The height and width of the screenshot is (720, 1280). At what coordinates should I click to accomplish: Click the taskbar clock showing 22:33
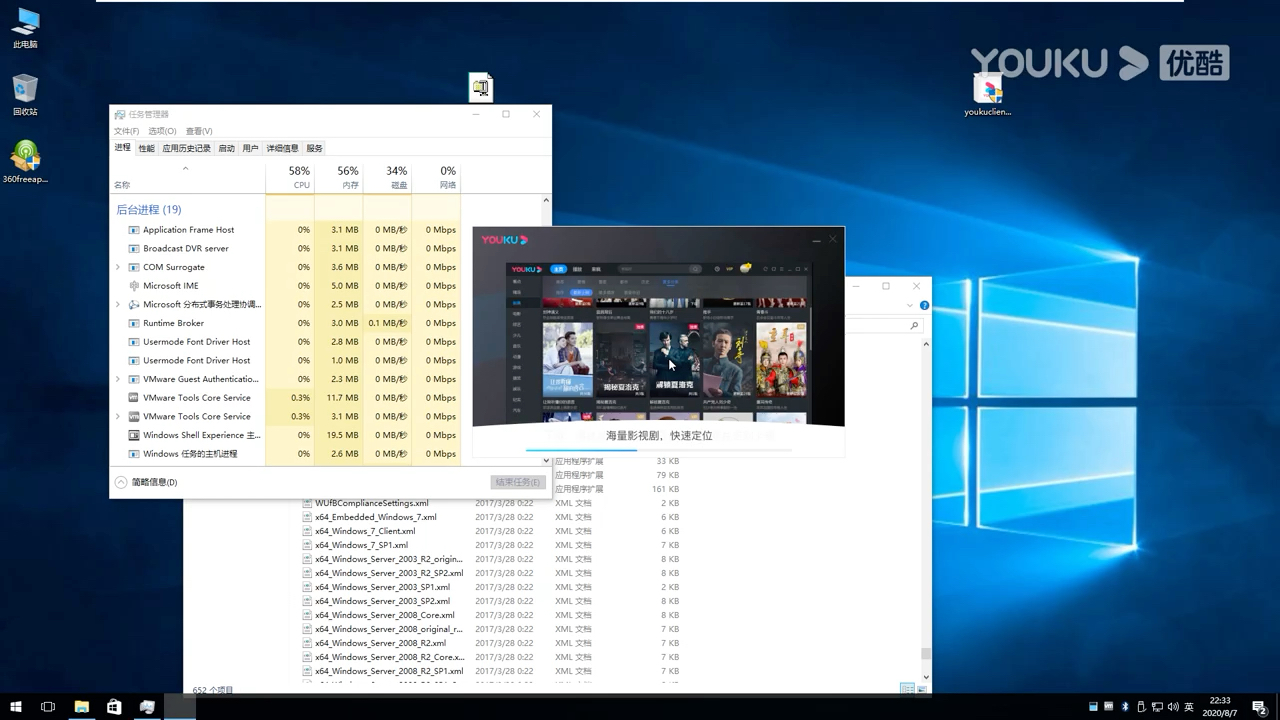pyautogui.click(x=1220, y=707)
